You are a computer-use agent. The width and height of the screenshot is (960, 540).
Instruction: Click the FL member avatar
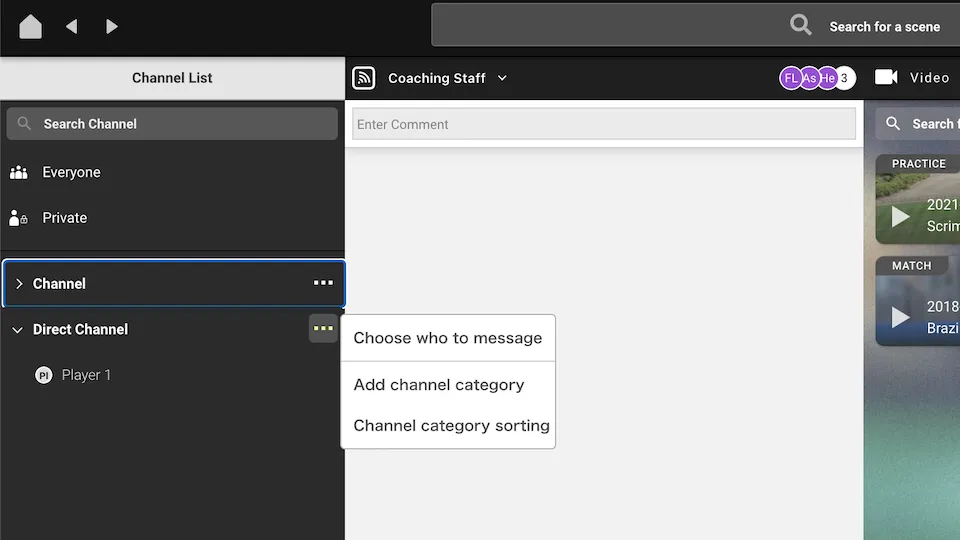coord(790,78)
